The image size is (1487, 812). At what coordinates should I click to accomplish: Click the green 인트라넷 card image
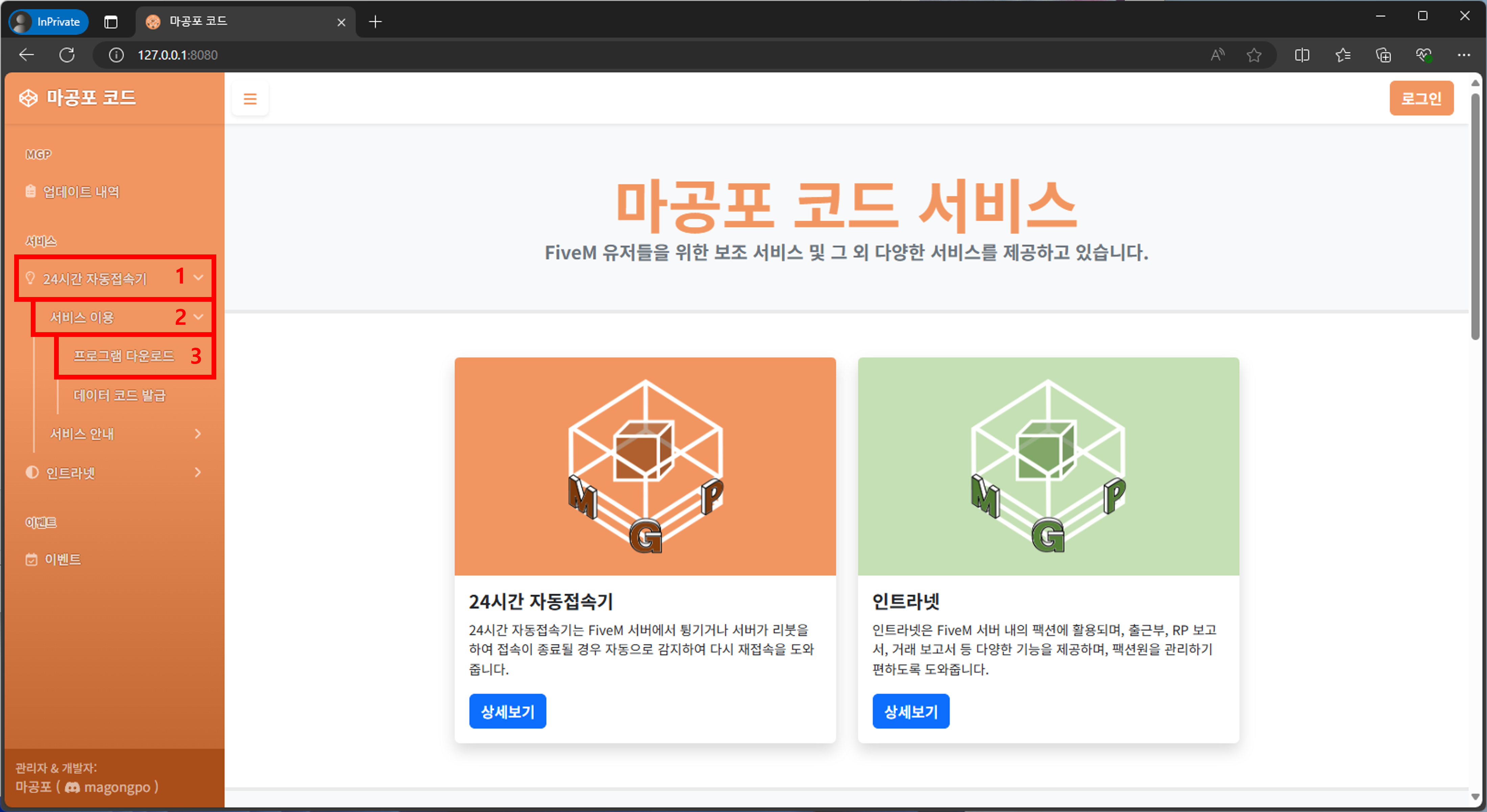click(x=1048, y=466)
